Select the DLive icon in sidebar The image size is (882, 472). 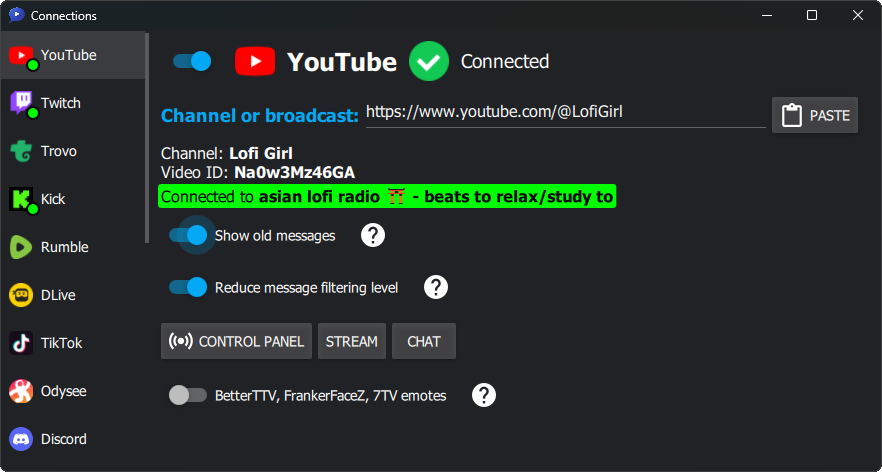click(21, 295)
